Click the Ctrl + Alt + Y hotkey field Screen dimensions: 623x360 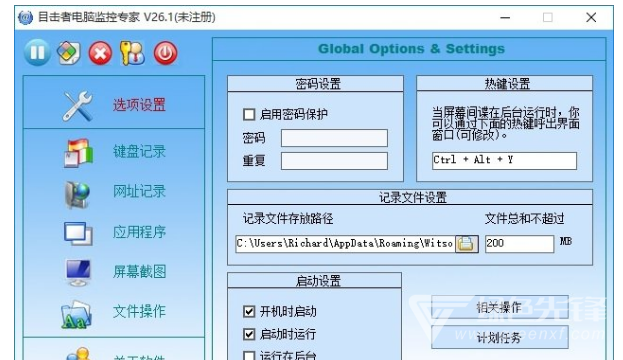click(504, 161)
